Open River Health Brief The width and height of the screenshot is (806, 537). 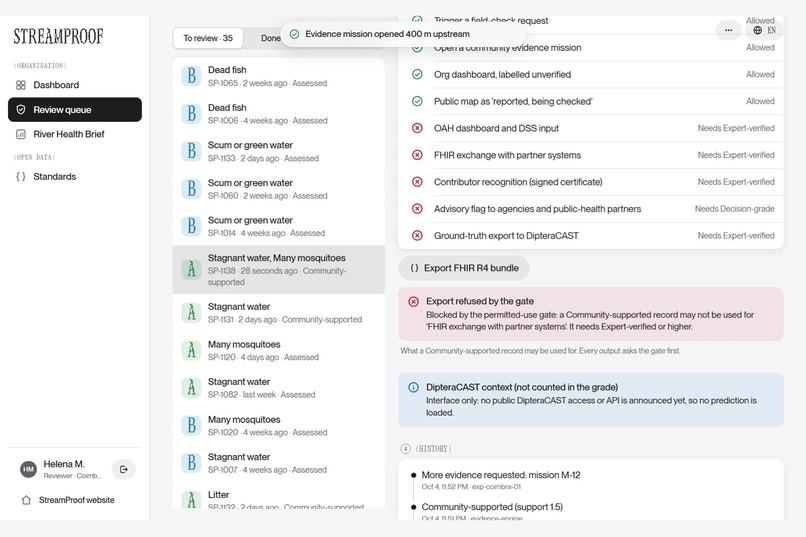click(75, 134)
